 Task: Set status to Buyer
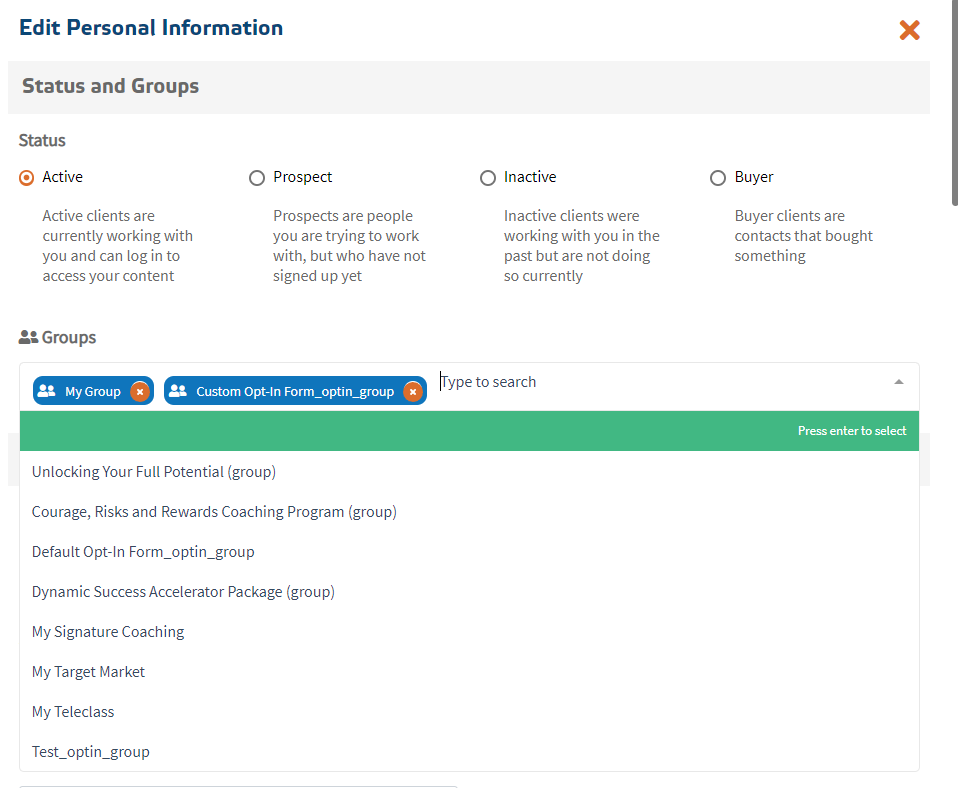pyautogui.click(x=718, y=178)
